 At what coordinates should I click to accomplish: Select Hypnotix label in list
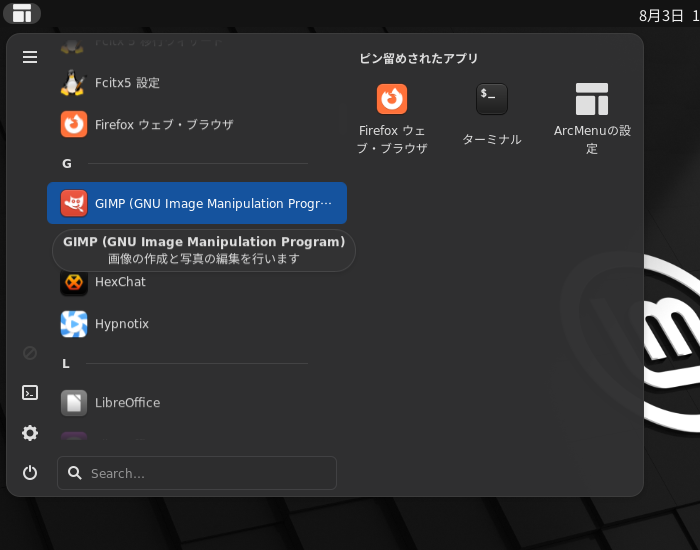[122, 324]
